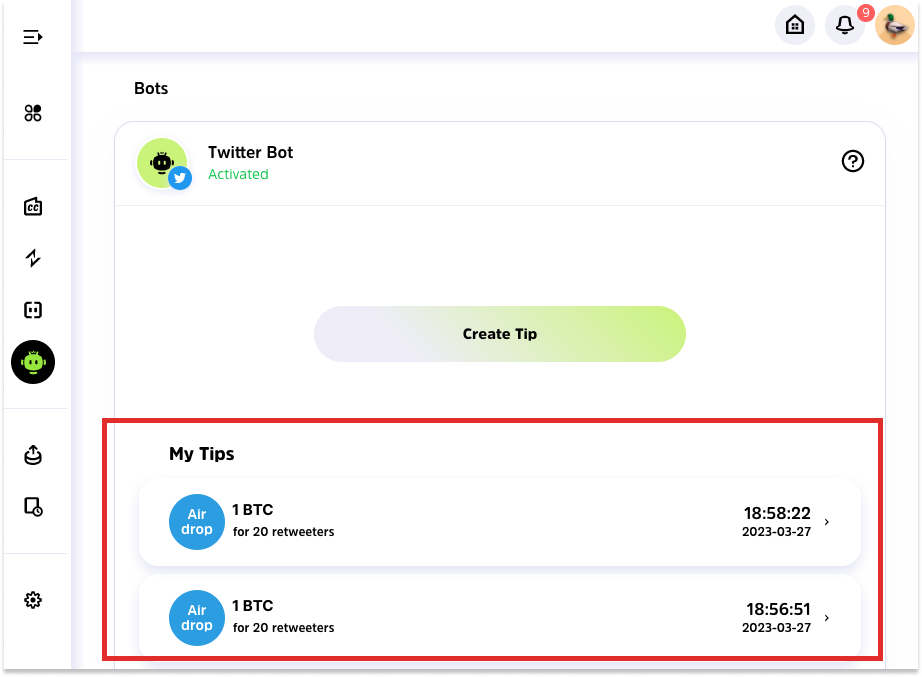Expand the sidebar menu toggle
Screen dimensions: 922x677
point(33,37)
